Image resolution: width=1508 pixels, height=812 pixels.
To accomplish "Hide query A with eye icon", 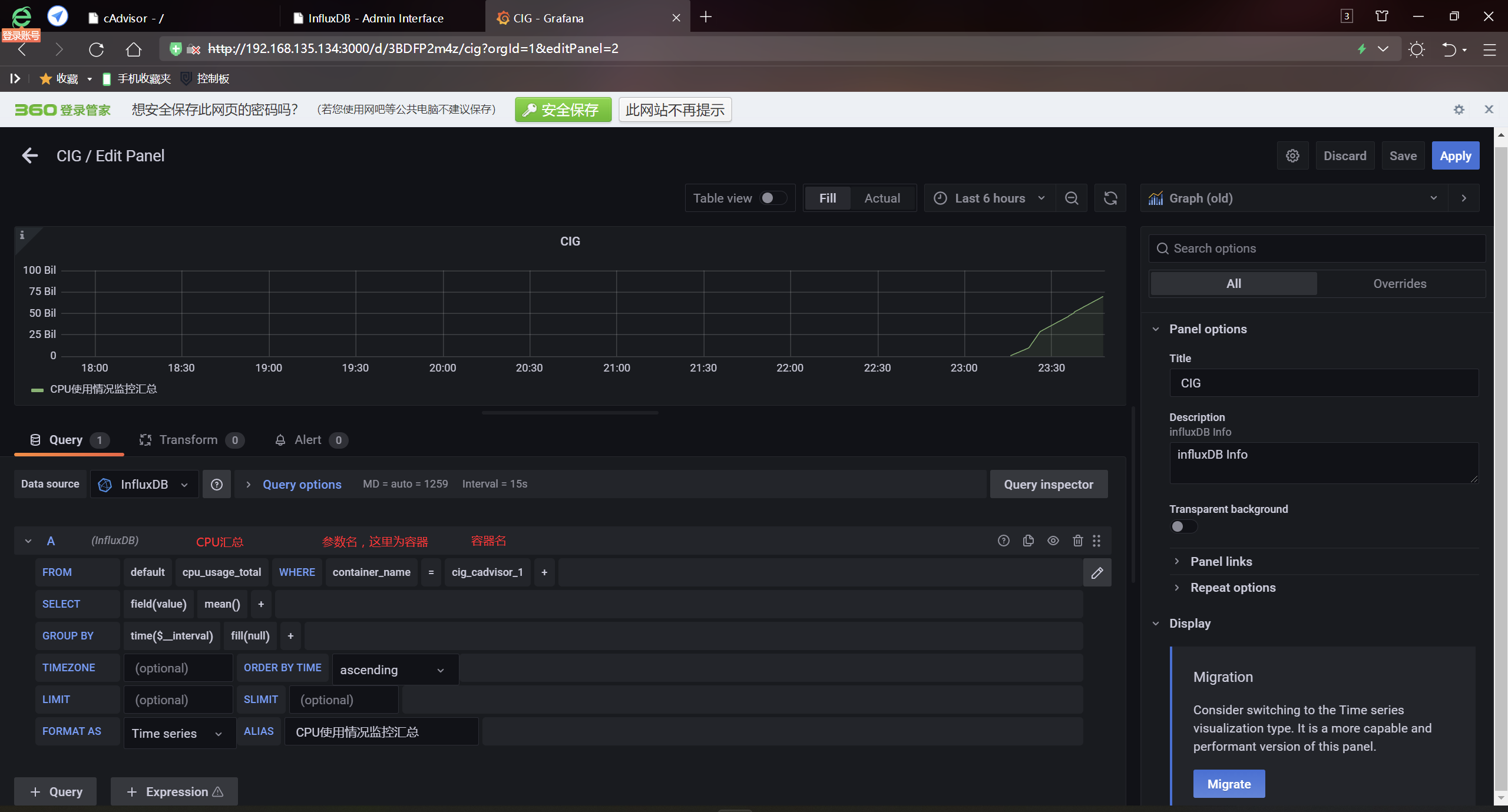I will (1053, 541).
